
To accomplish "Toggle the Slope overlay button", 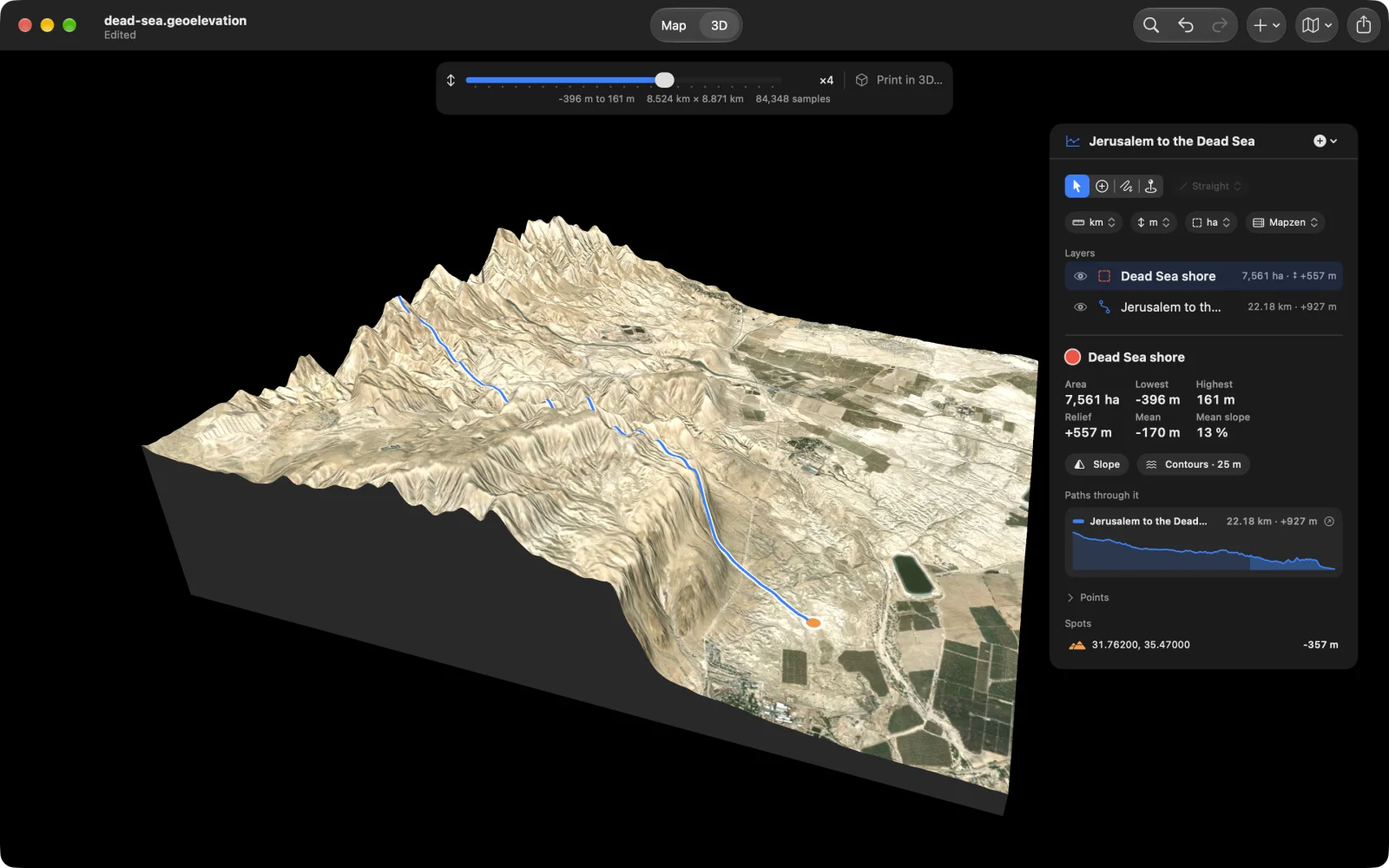I will [1097, 464].
